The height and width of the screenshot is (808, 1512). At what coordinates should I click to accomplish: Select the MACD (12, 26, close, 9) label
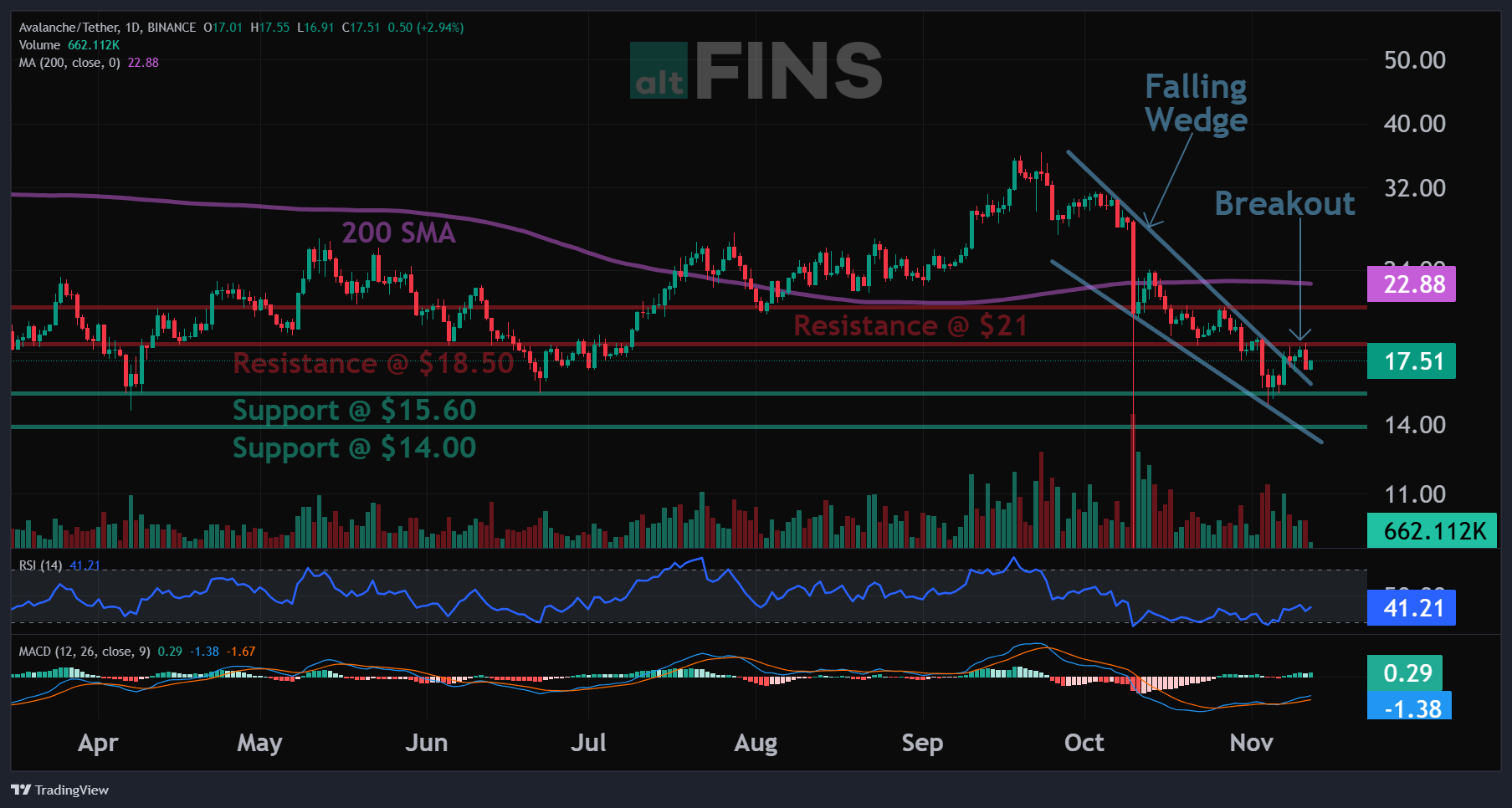(x=84, y=652)
